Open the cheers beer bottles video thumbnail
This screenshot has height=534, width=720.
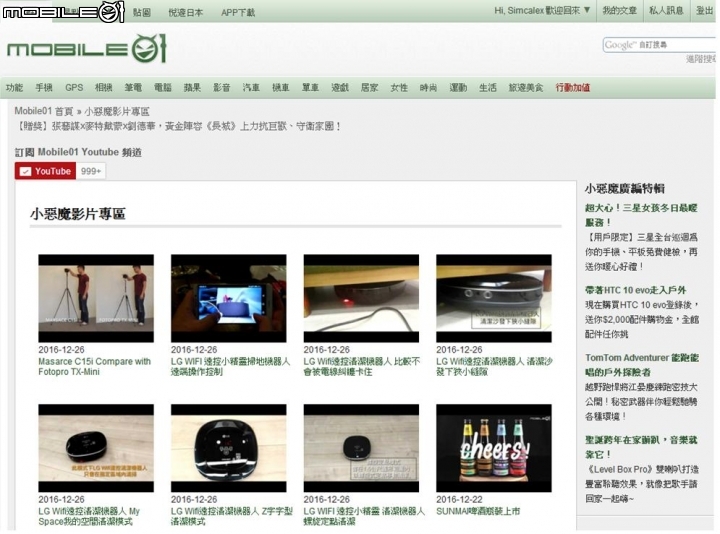coord(494,448)
